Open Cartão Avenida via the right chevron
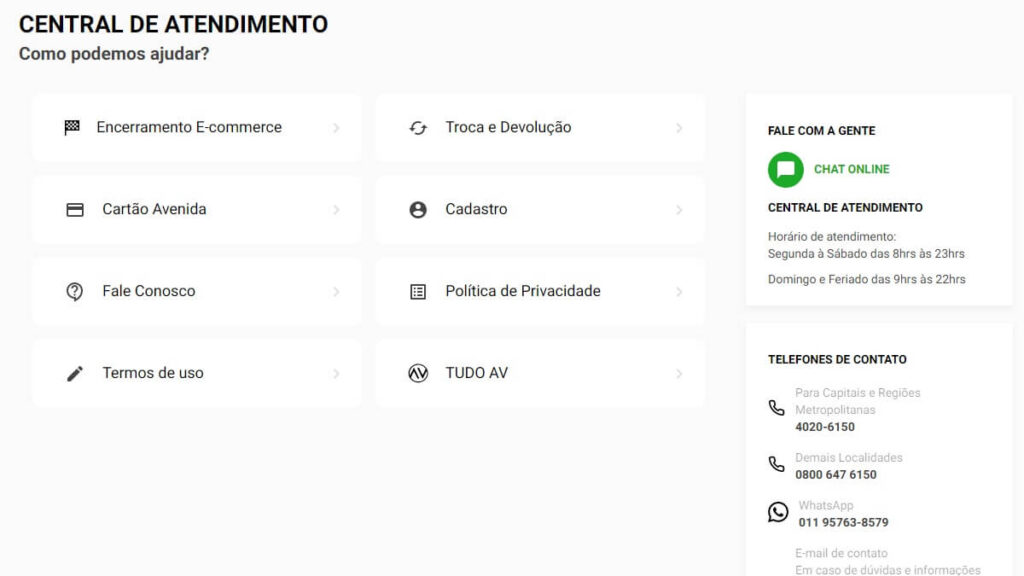1024x576 pixels. [336, 210]
